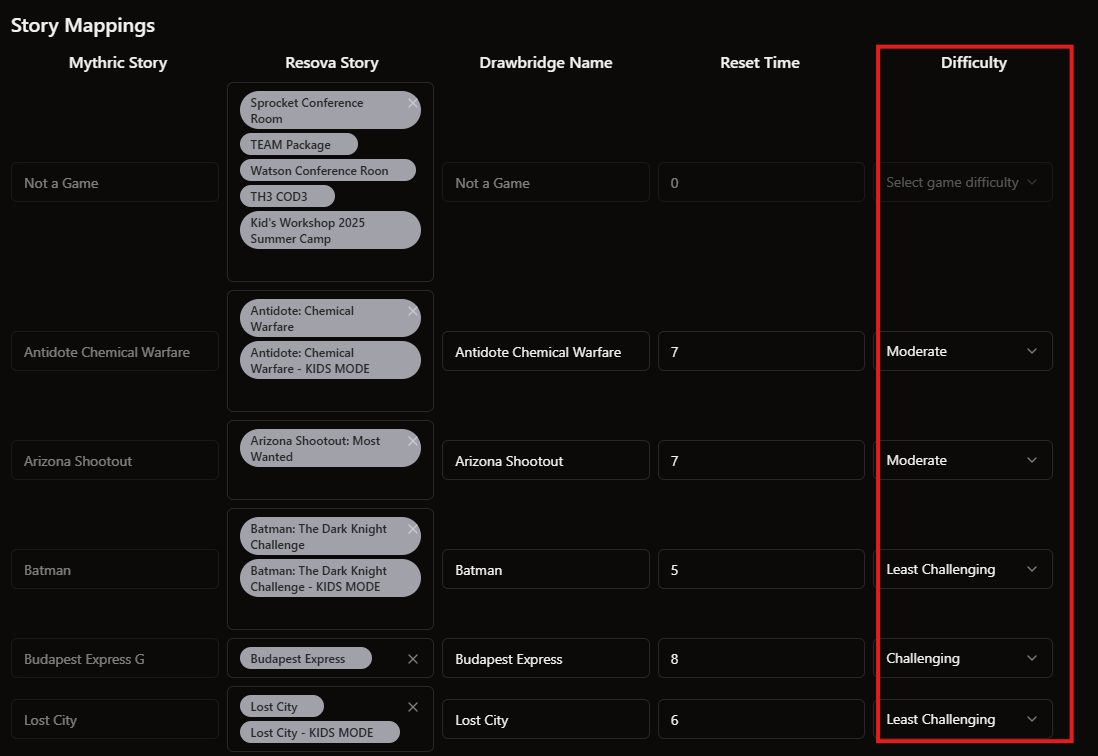Clear Resova stories in Not a Game row
This screenshot has width=1098, height=756.
(413, 103)
